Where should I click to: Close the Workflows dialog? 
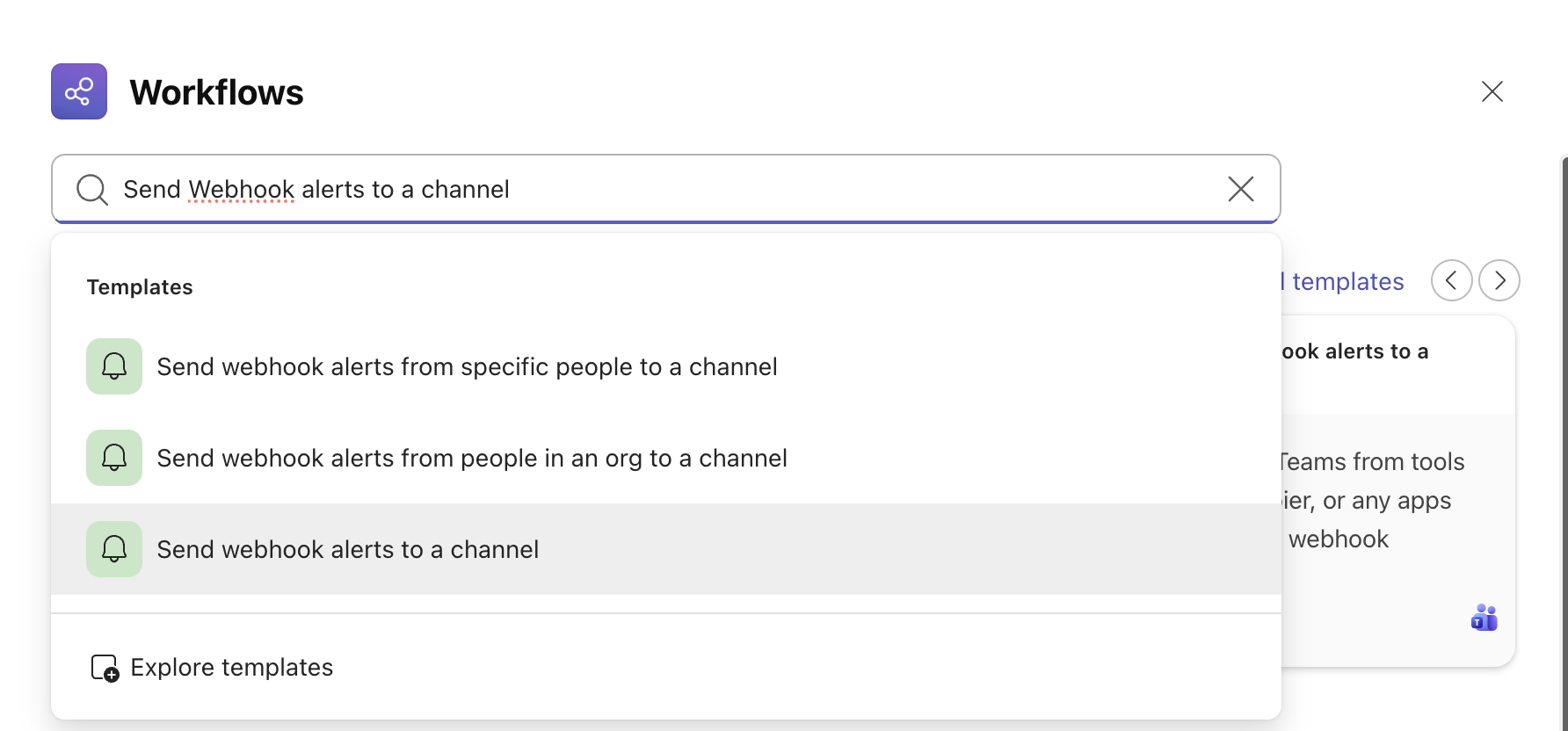(1492, 91)
